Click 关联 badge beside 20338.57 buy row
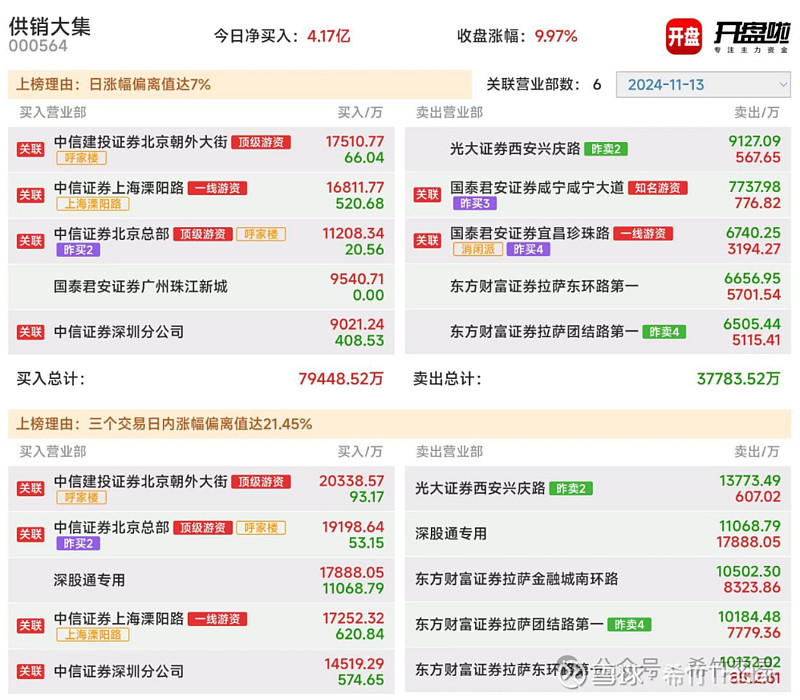Viewport: 800px width, 700px height. click(x=31, y=488)
